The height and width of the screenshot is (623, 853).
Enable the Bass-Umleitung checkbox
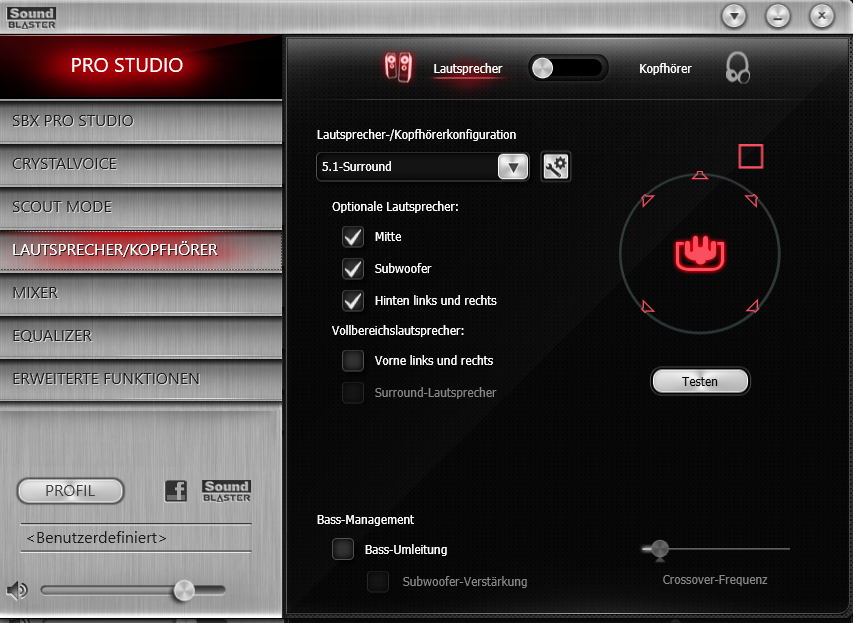tap(343, 549)
